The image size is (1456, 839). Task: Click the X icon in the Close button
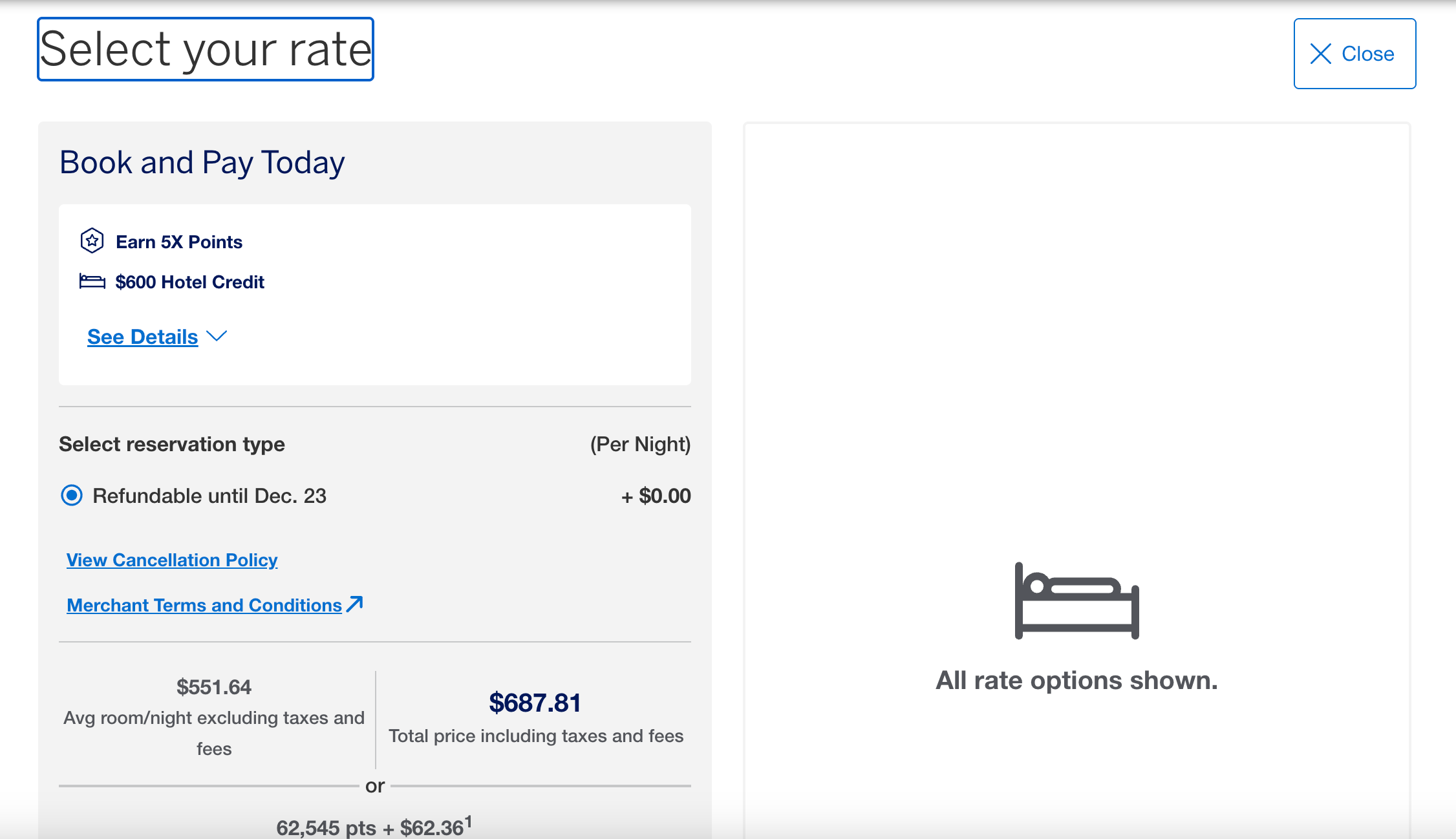pyautogui.click(x=1320, y=54)
